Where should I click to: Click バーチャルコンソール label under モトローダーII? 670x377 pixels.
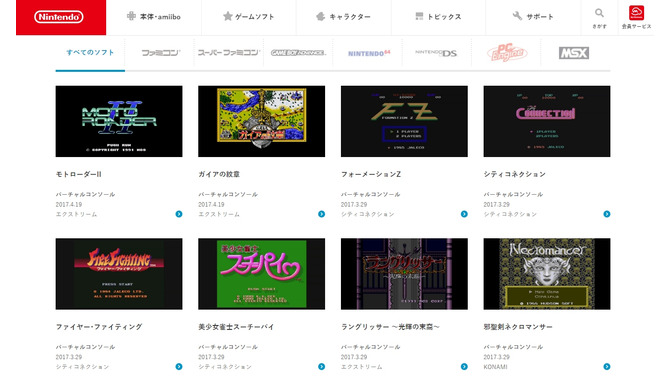pyautogui.click(x=85, y=194)
